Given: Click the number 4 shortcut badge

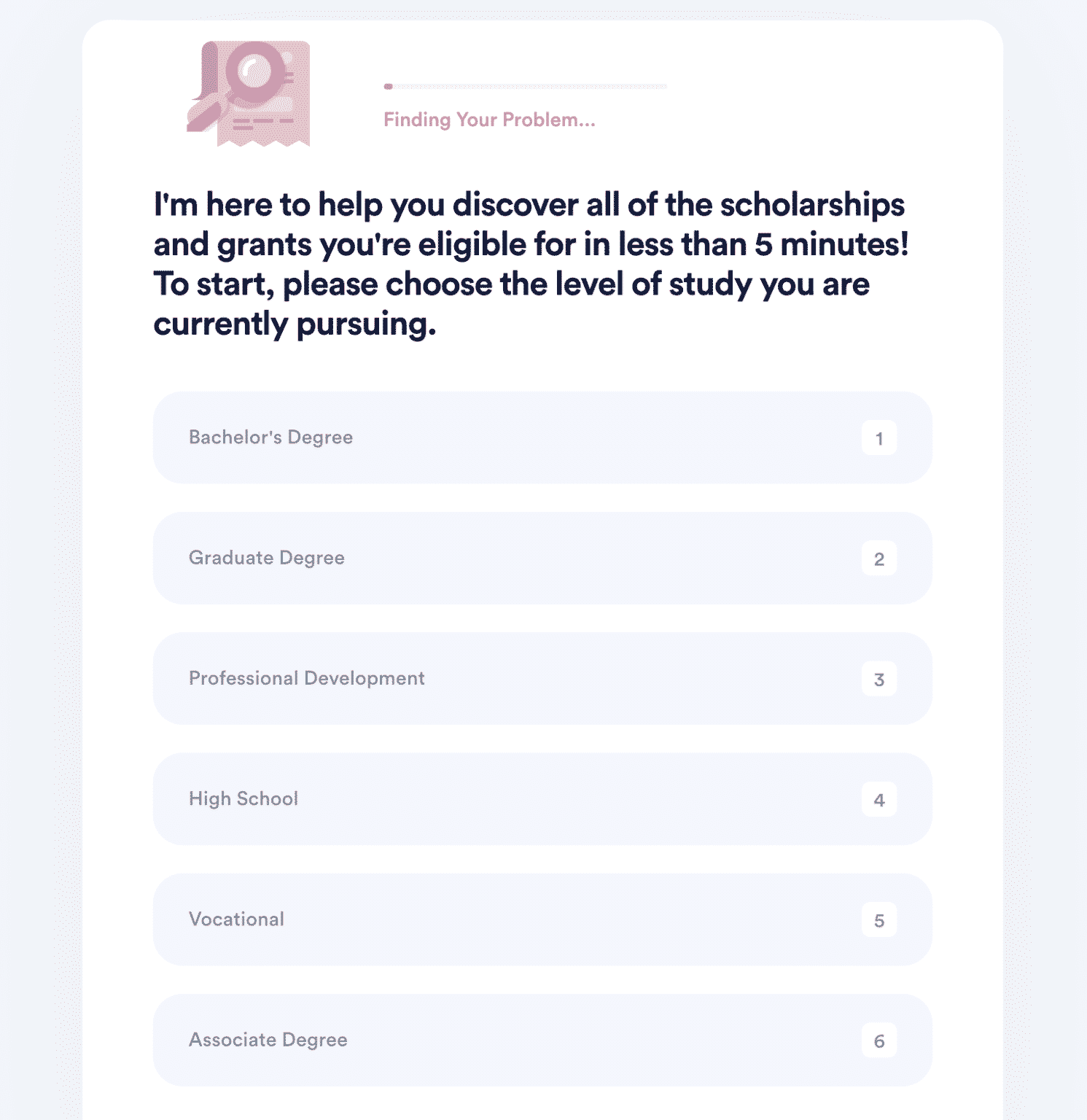Looking at the screenshot, I should (x=878, y=800).
